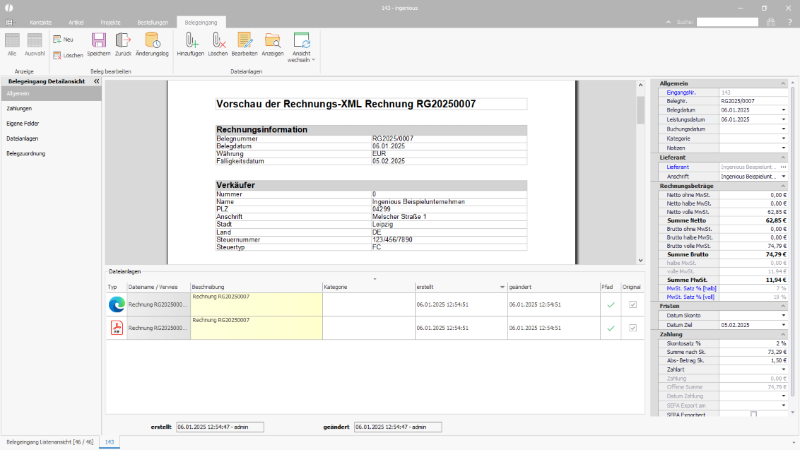The image size is (800, 450).
Task: Open Zahlungen in sidebar
Action: 19,109
